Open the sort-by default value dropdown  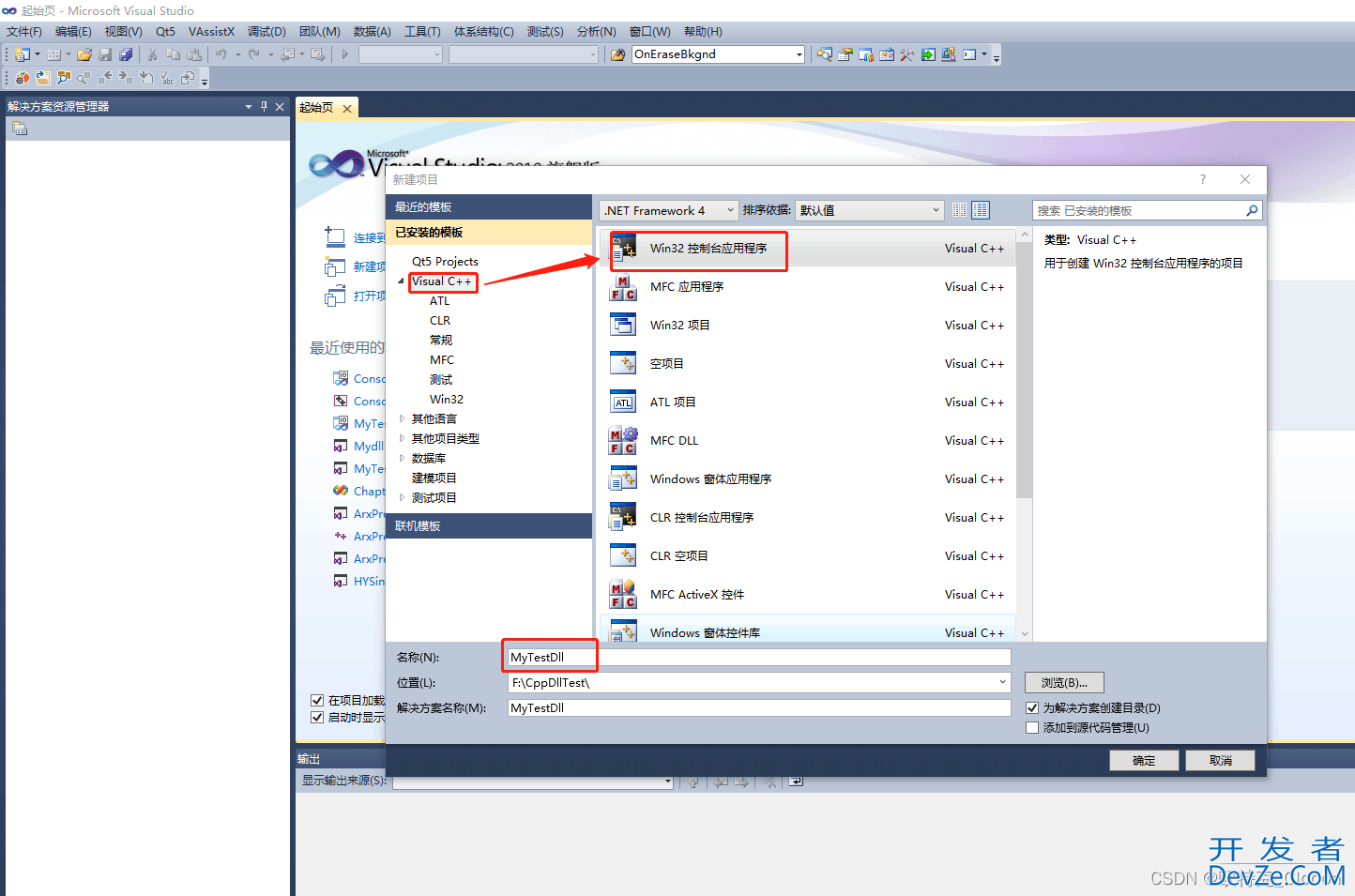869,210
